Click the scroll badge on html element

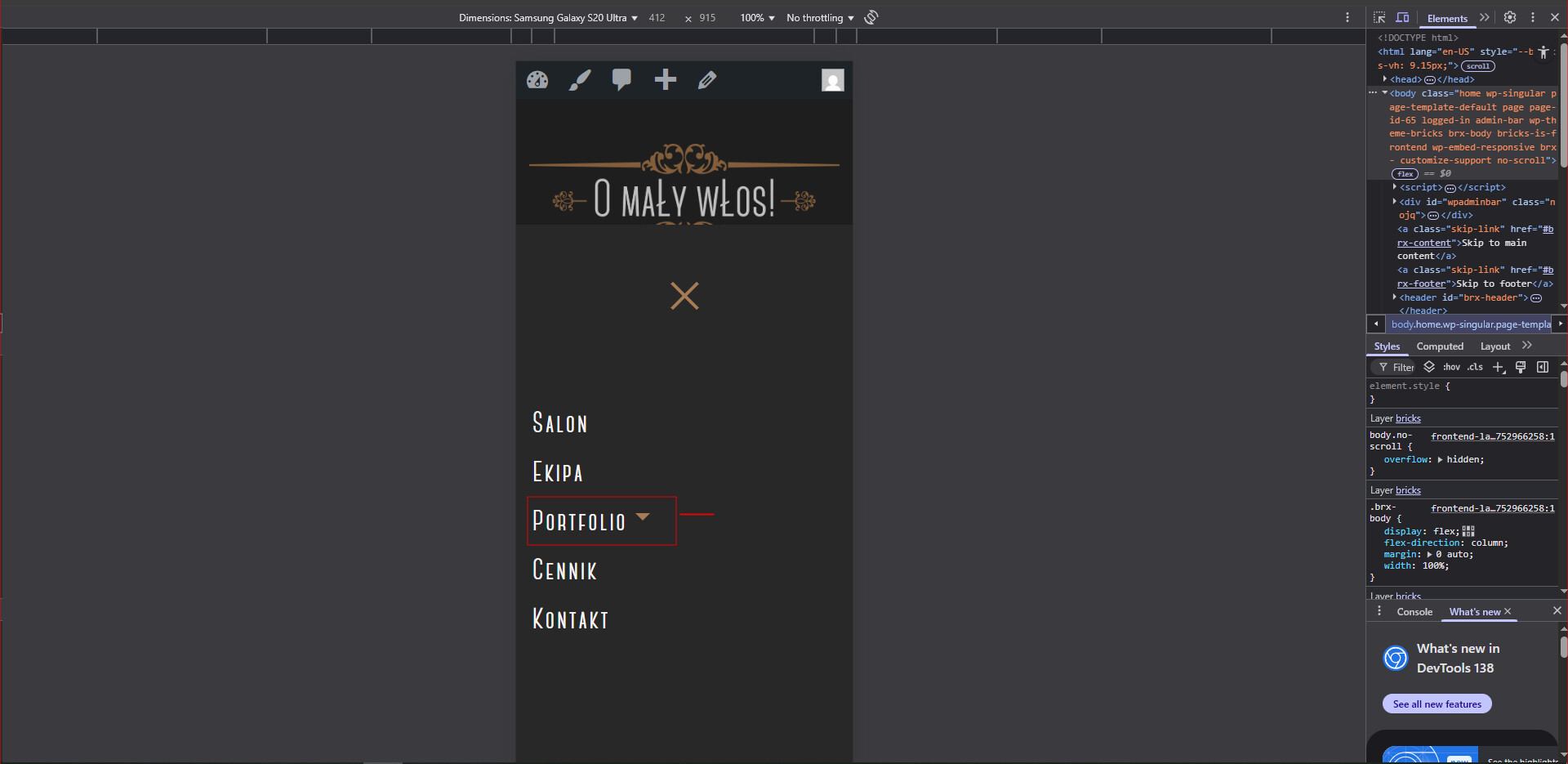[1478, 66]
